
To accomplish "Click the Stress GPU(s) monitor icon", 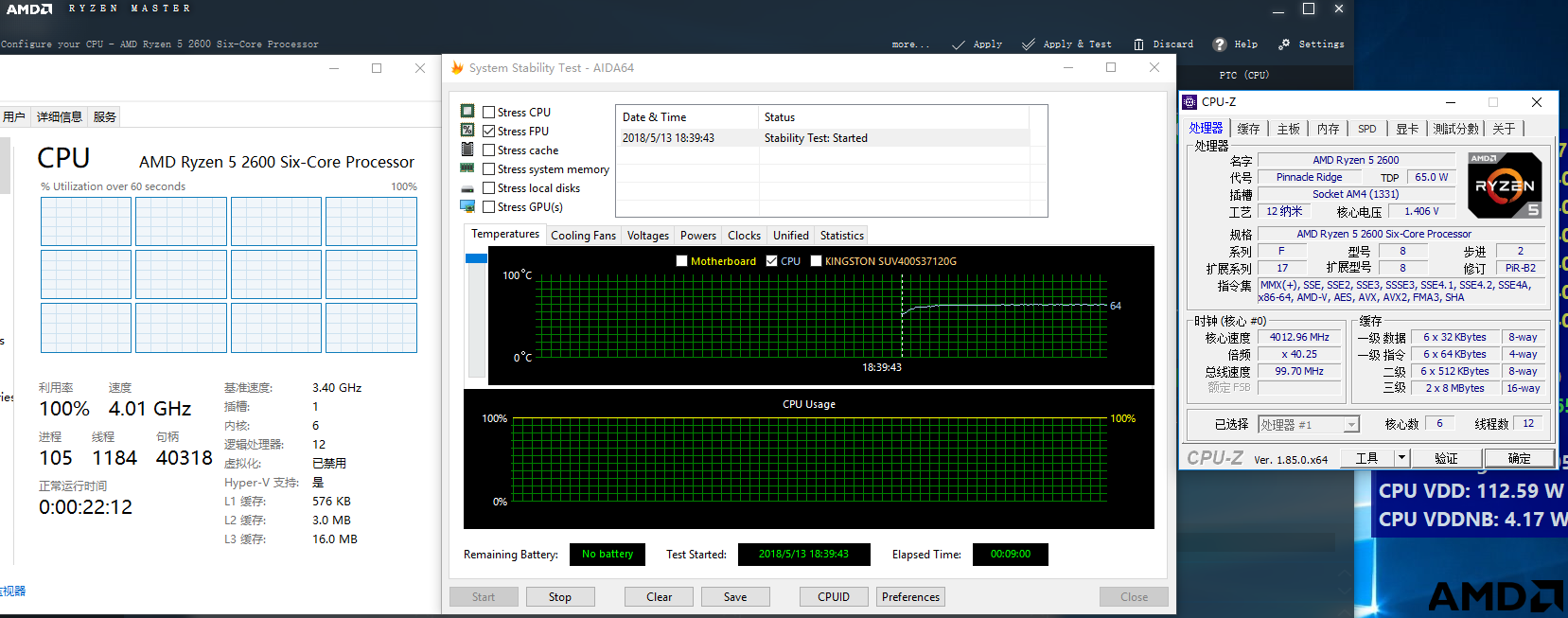I will (x=467, y=206).
